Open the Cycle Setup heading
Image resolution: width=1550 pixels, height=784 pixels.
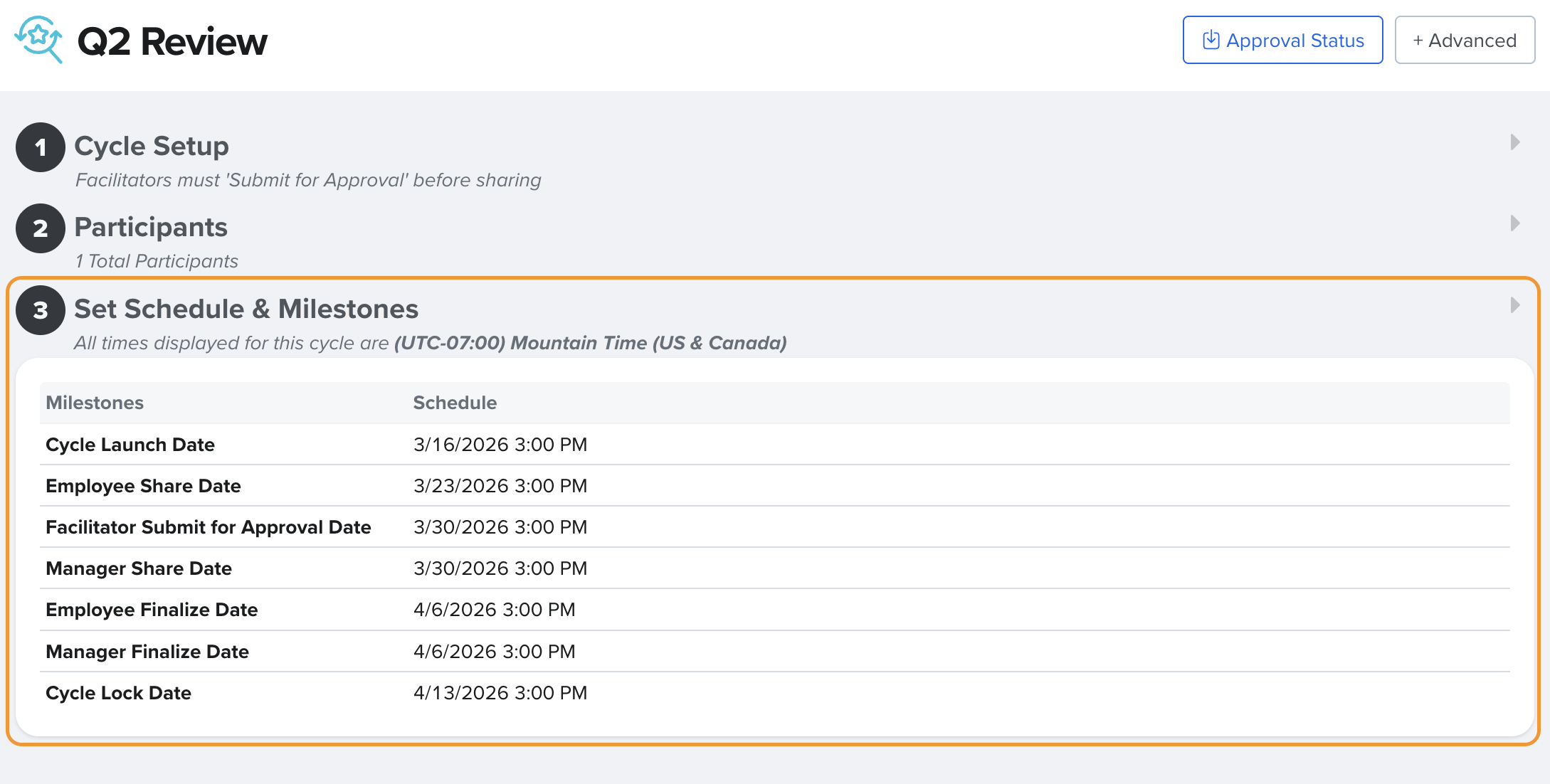pyautogui.click(x=152, y=146)
